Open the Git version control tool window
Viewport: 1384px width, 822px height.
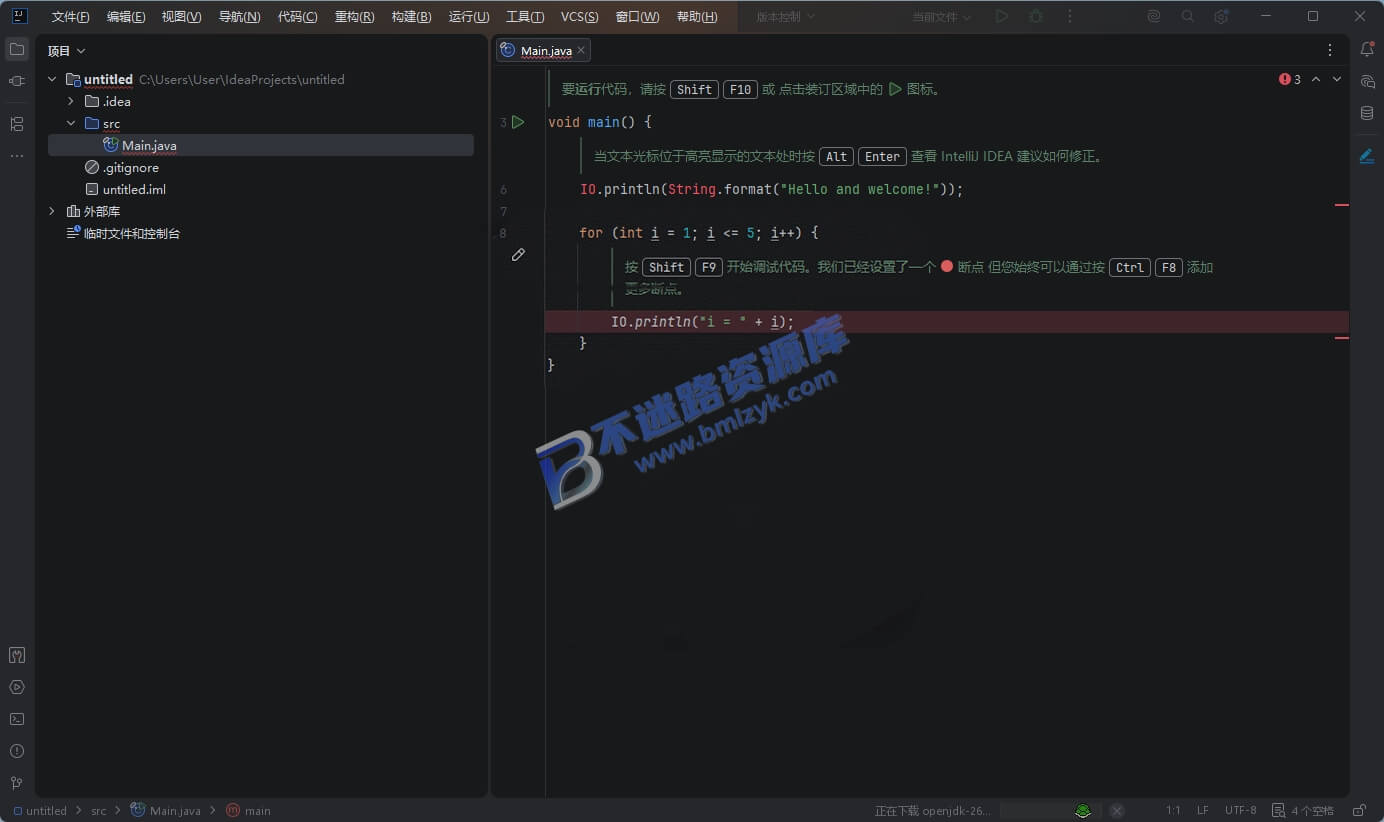coord(17,783)
